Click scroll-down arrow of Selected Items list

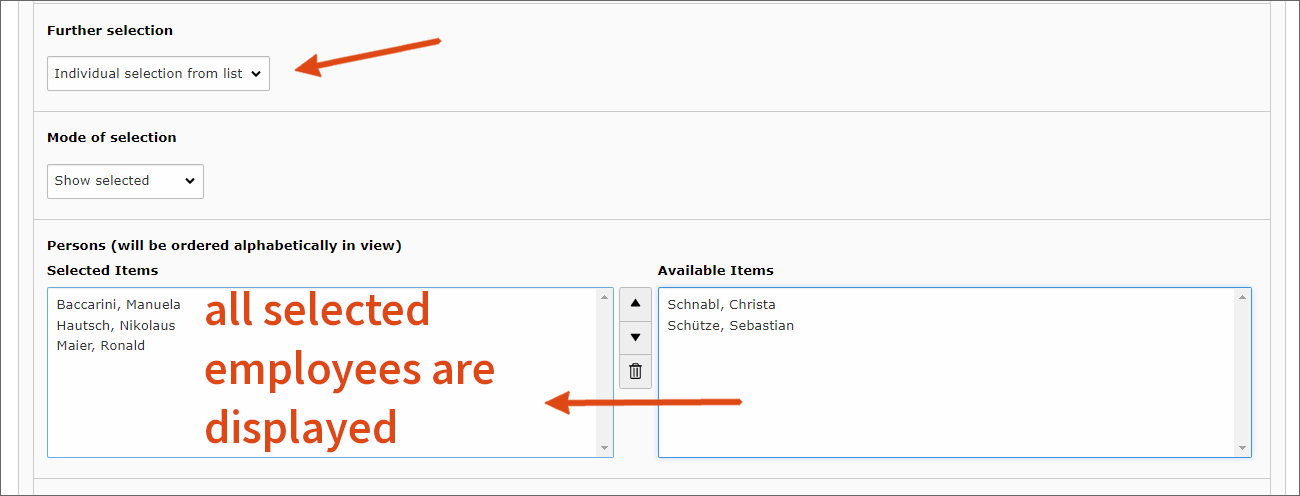604,449
